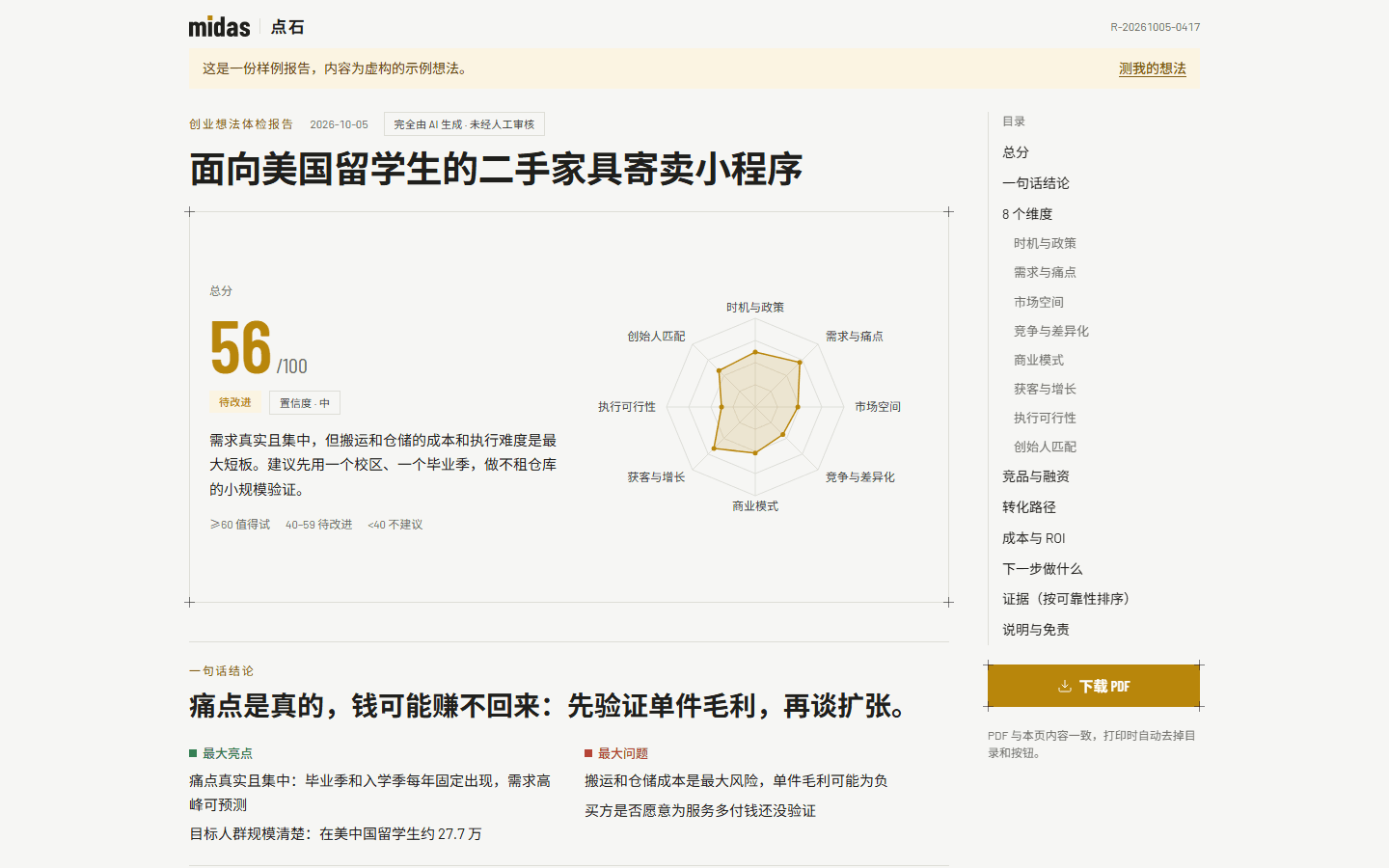Click radar chart label 创始人匹配
The width and height of the screenshot is (1389, 868).
click(x=656, y=337)
